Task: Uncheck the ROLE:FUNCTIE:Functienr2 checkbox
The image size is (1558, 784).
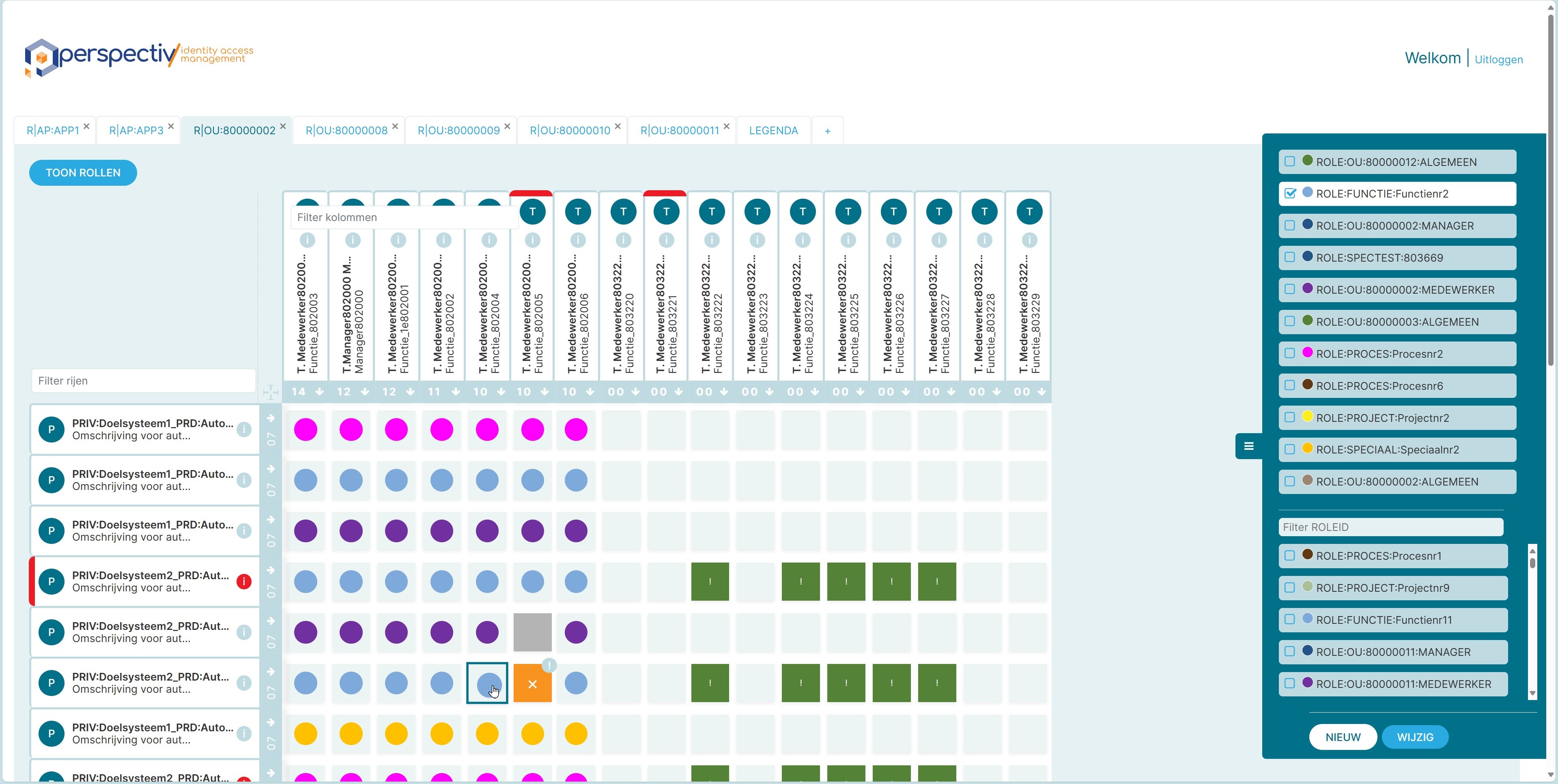Action: click(x=1290, y=193)
